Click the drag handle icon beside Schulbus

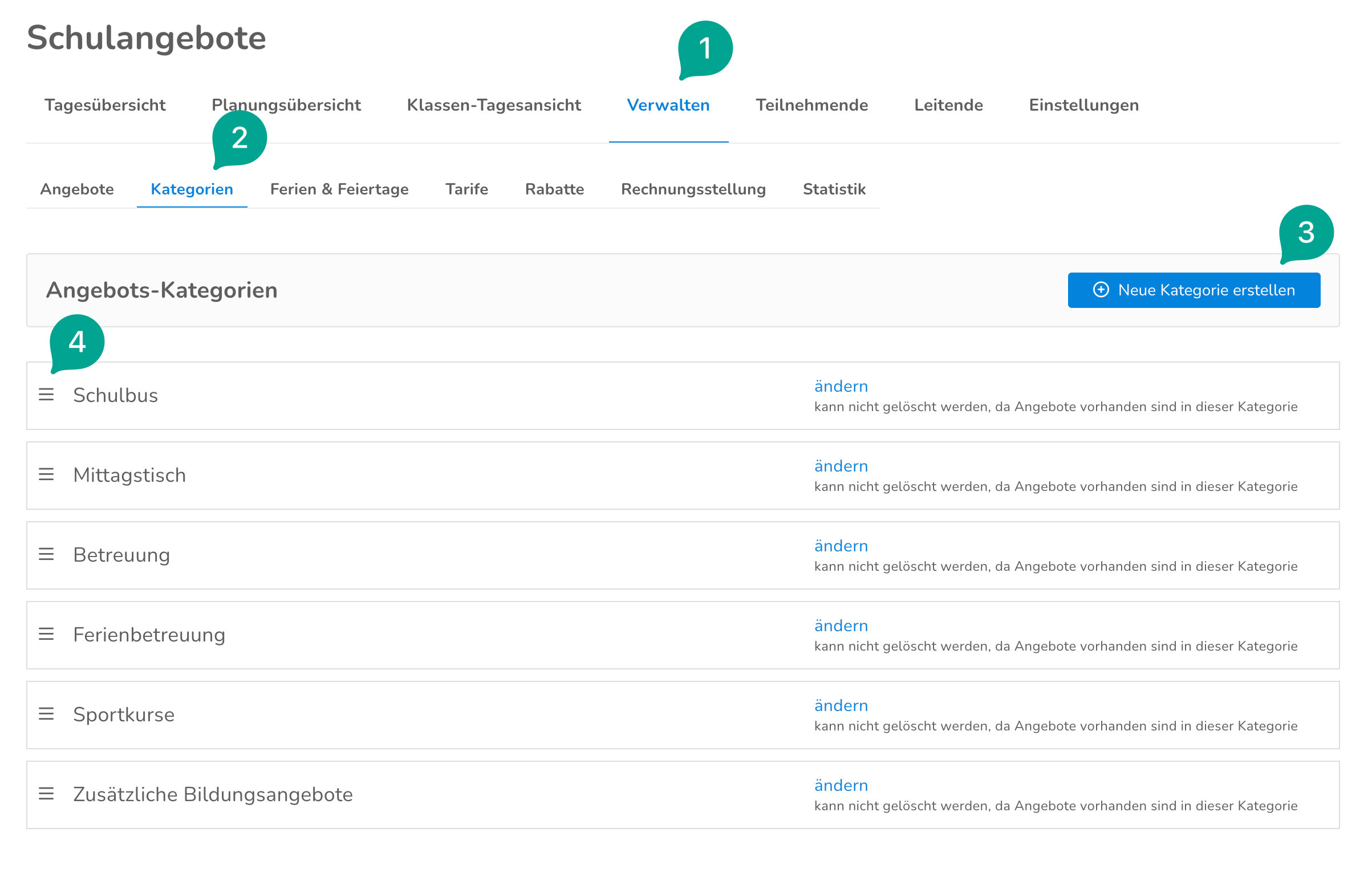point(46,395)
